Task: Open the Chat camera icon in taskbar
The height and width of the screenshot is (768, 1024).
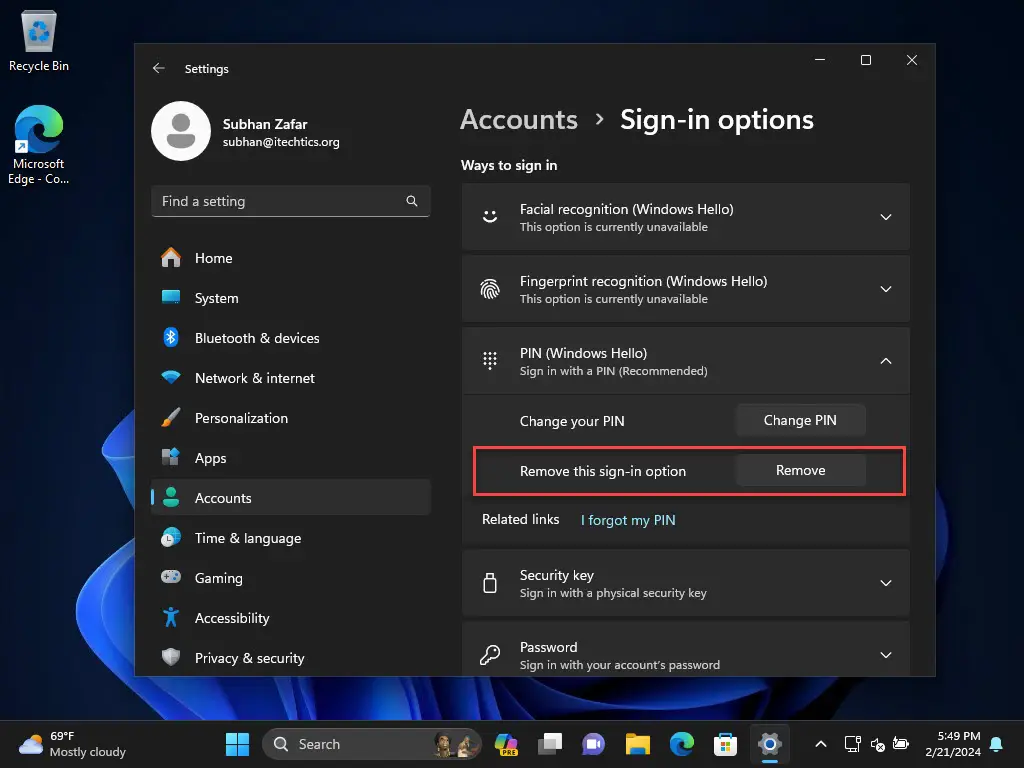Action: (593, 744)
